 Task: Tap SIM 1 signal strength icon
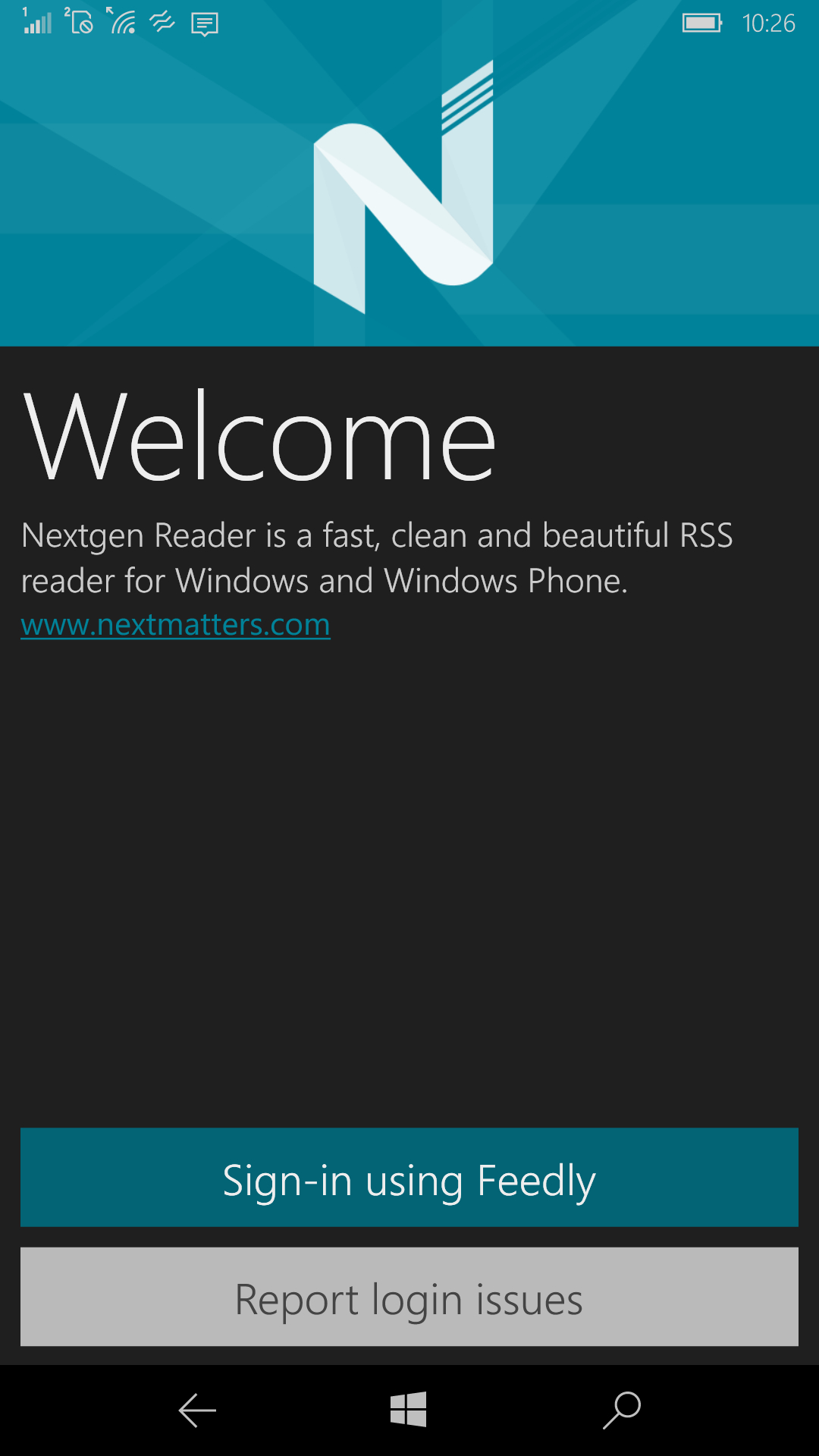[x=36, y=21]
